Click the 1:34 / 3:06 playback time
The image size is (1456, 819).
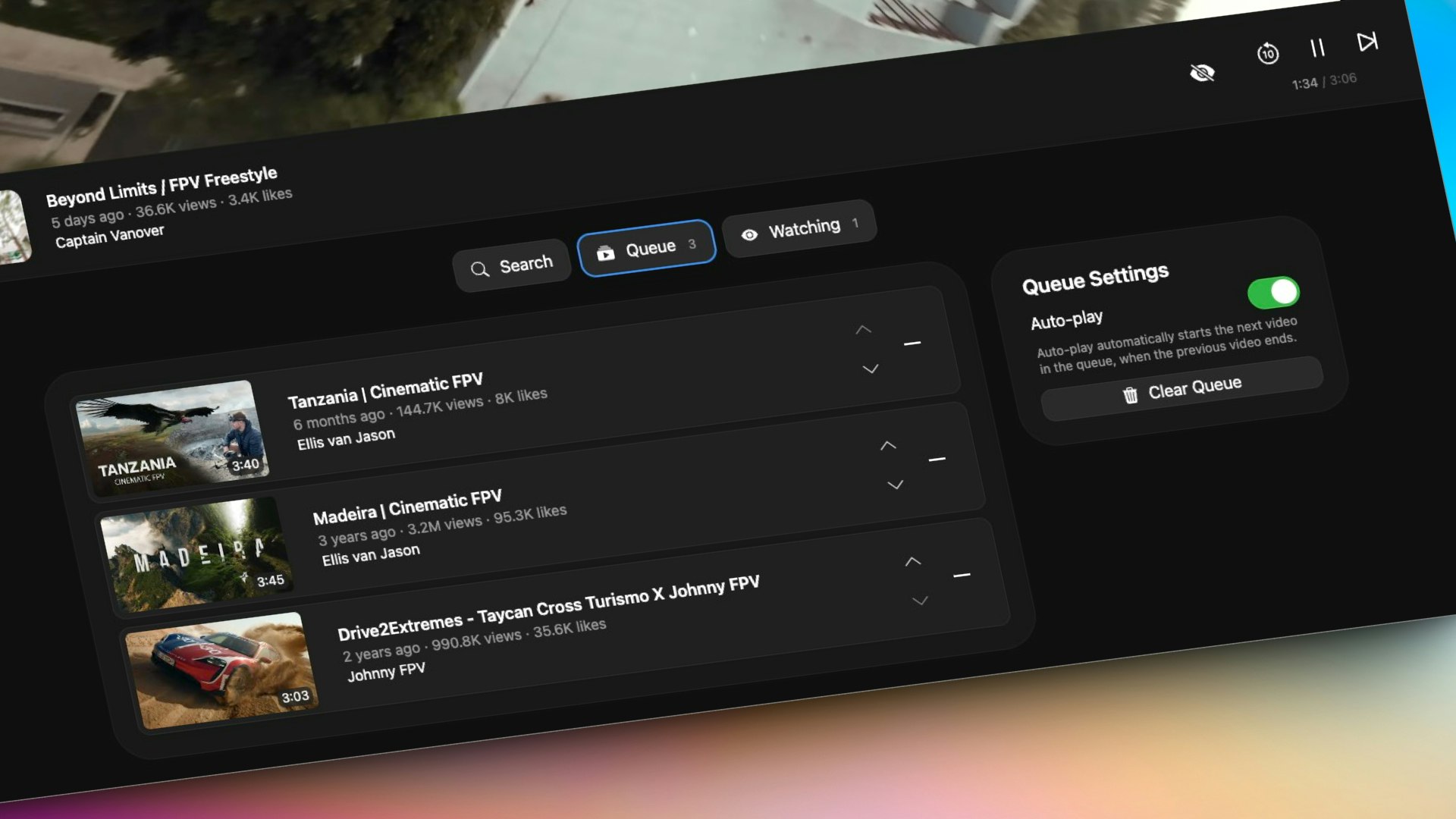[x=1324, y=81]
